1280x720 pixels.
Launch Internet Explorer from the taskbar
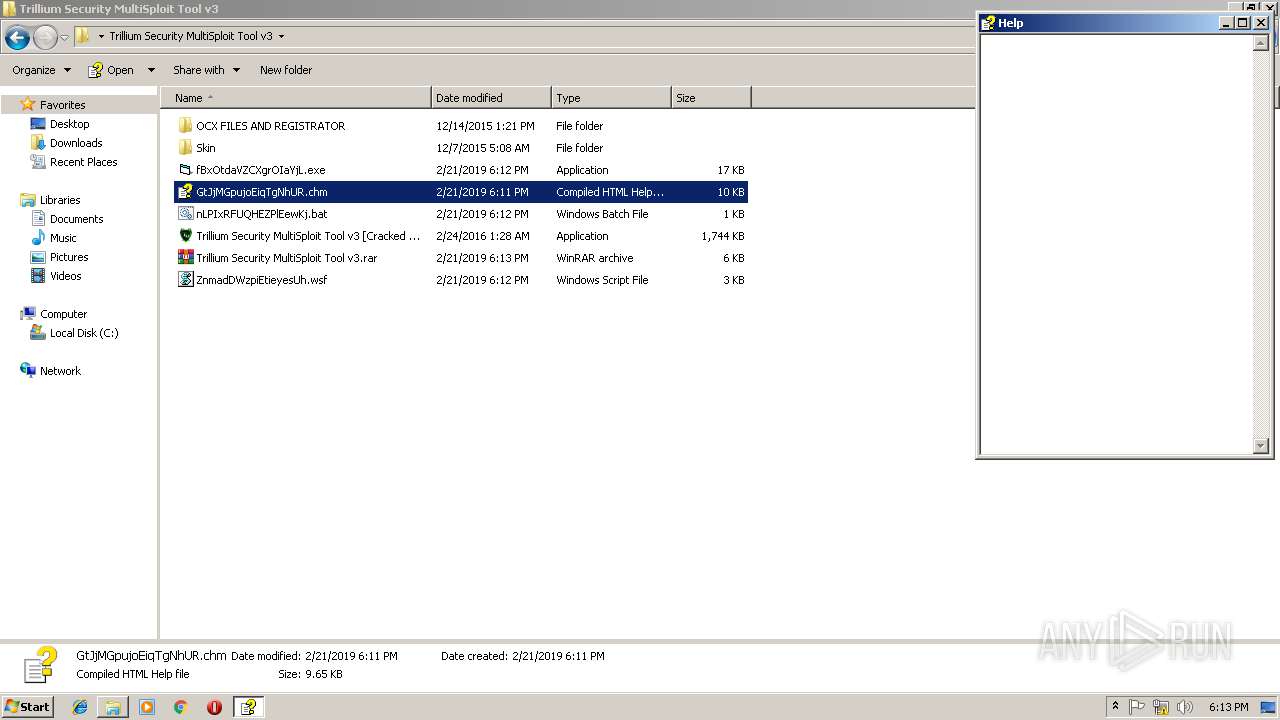tap(80, 707)
